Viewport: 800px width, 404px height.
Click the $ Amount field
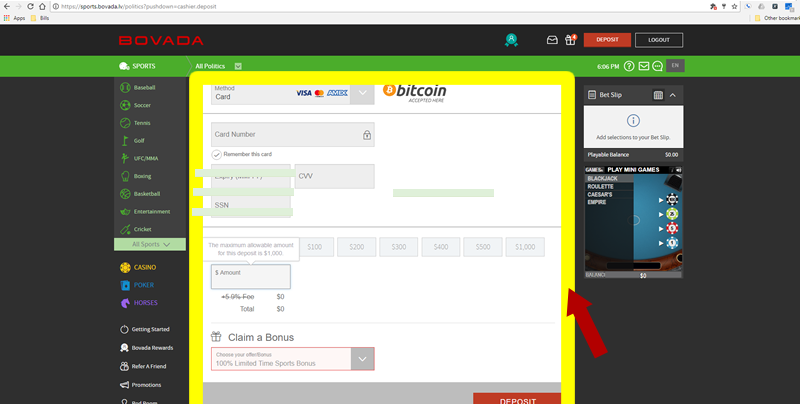251,276
